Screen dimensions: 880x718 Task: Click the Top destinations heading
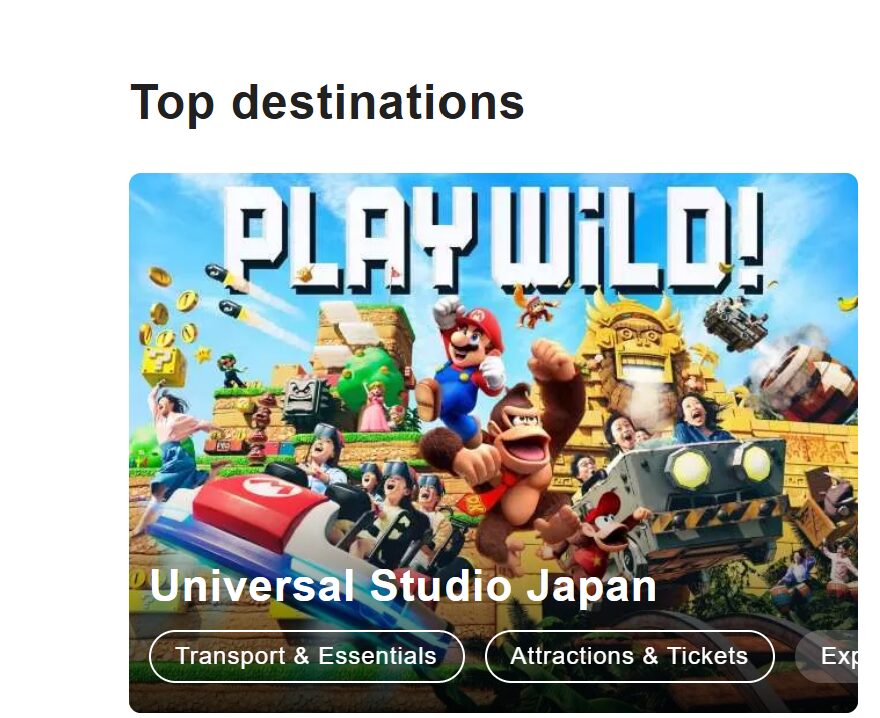click(x=327, y=102)
